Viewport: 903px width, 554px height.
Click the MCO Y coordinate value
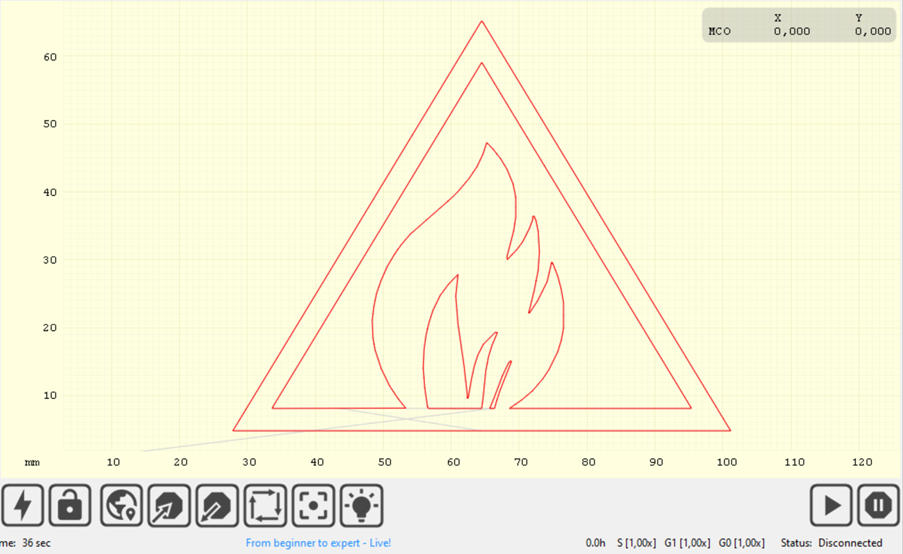pyautogui.click(x=872, y=31)
